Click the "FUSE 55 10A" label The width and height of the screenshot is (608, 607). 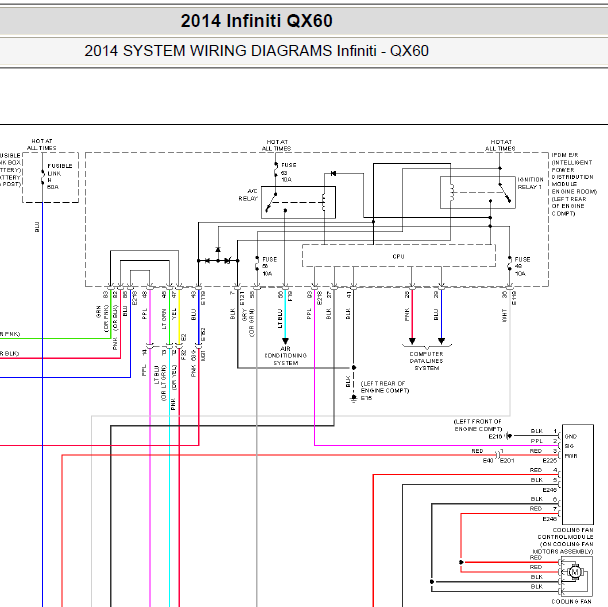[269, 266]
